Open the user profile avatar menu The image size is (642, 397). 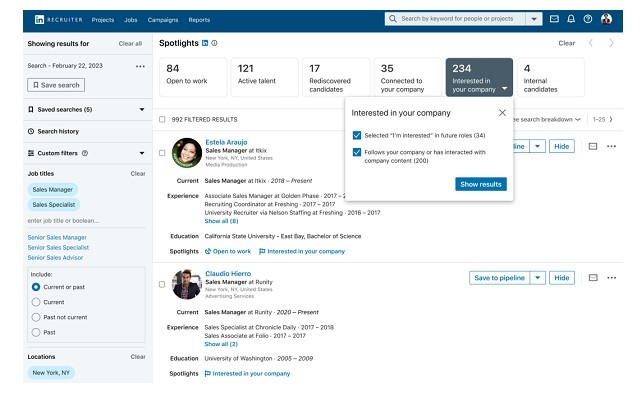click(606, 19)
